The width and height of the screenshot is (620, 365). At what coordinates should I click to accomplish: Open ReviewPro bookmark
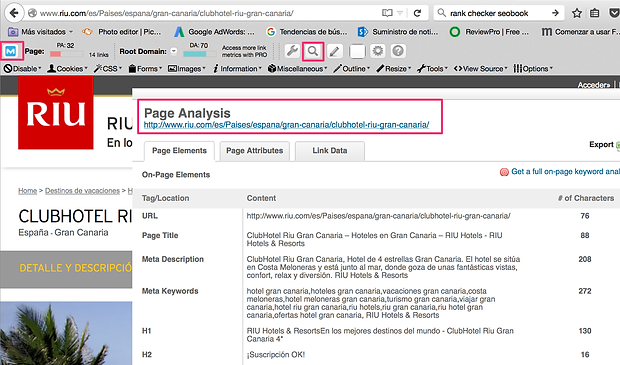point(490,32)
